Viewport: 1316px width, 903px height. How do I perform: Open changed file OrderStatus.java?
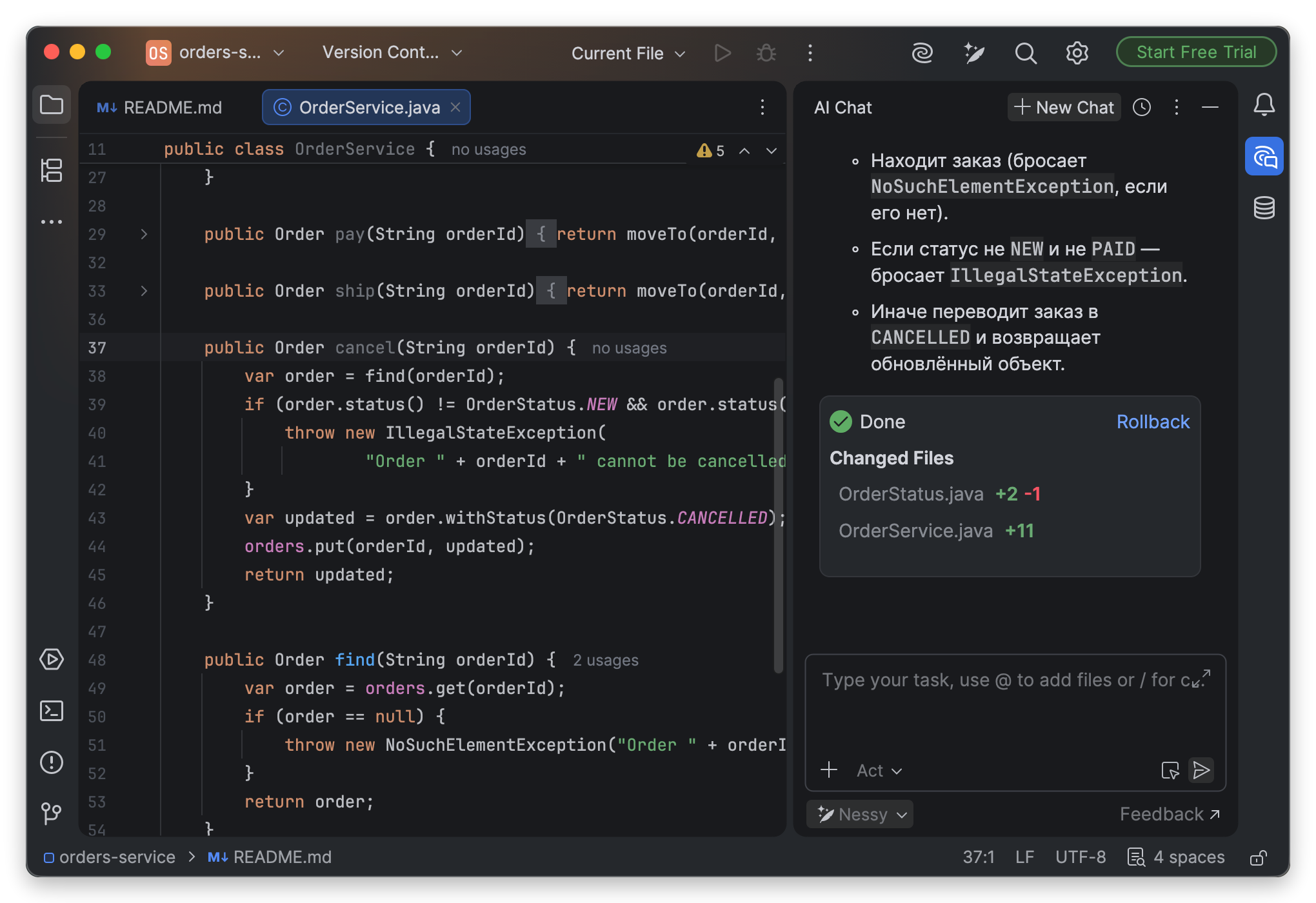tap(911, 494)
